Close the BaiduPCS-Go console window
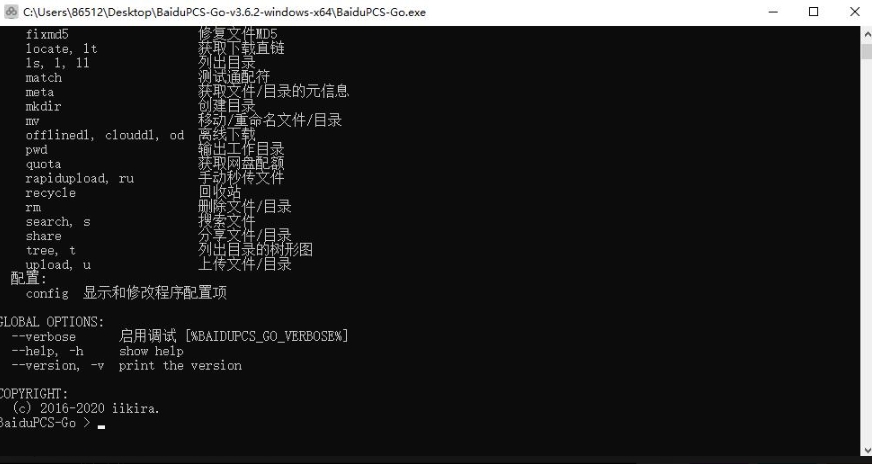The image size is (872, 464). [855, 12]
